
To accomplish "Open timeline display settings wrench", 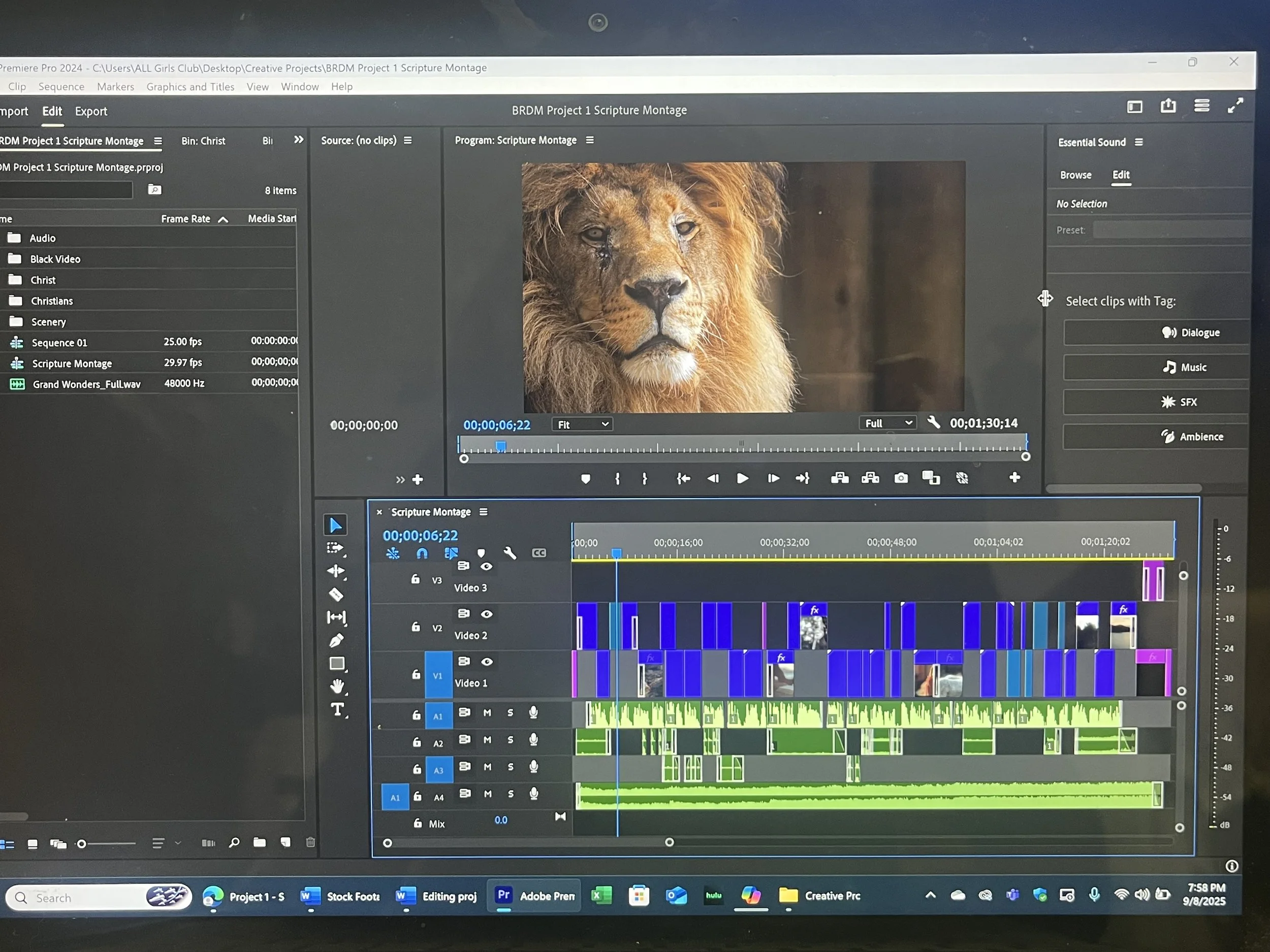I will (509, 552).
